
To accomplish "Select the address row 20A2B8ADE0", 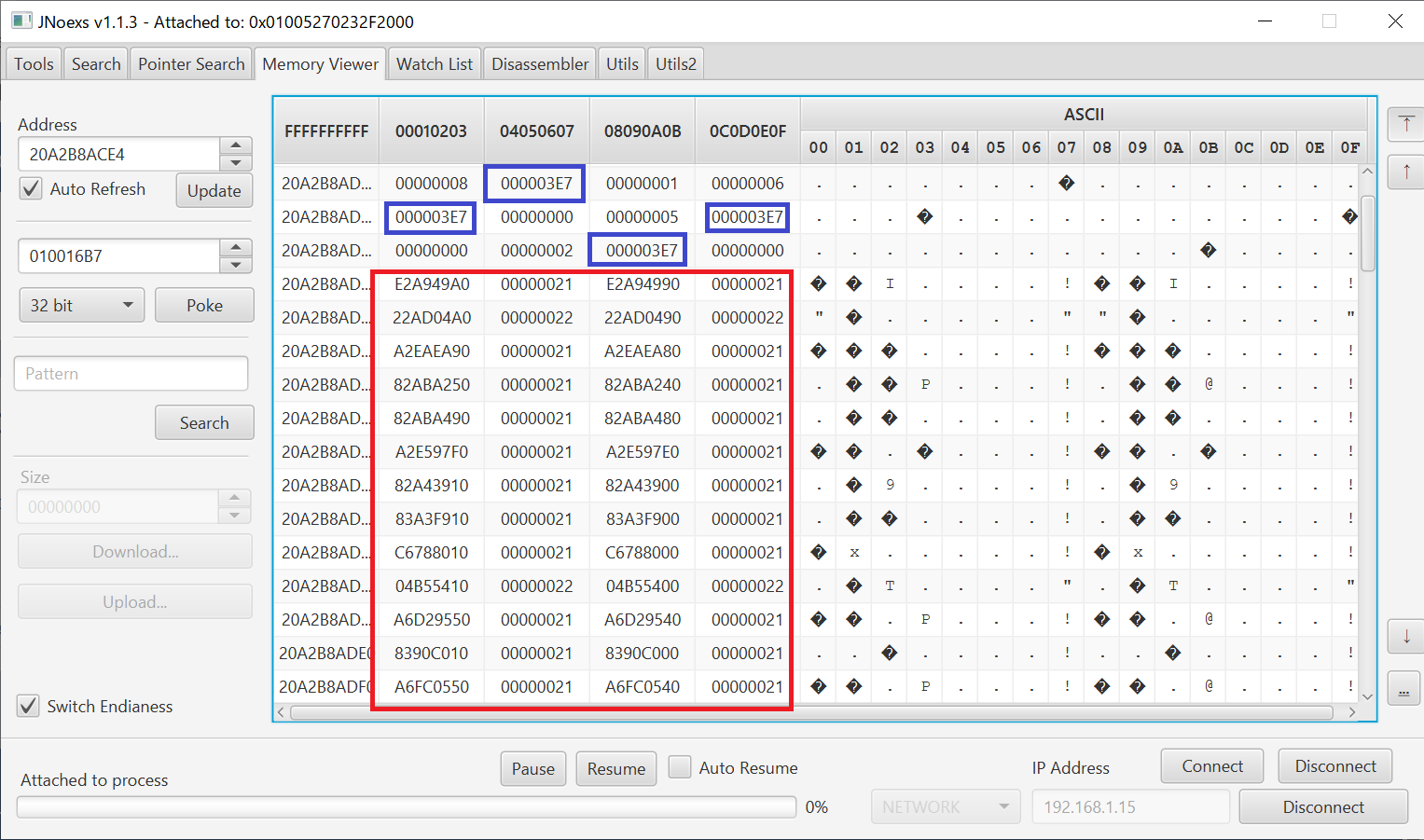I will coord(326,653).
